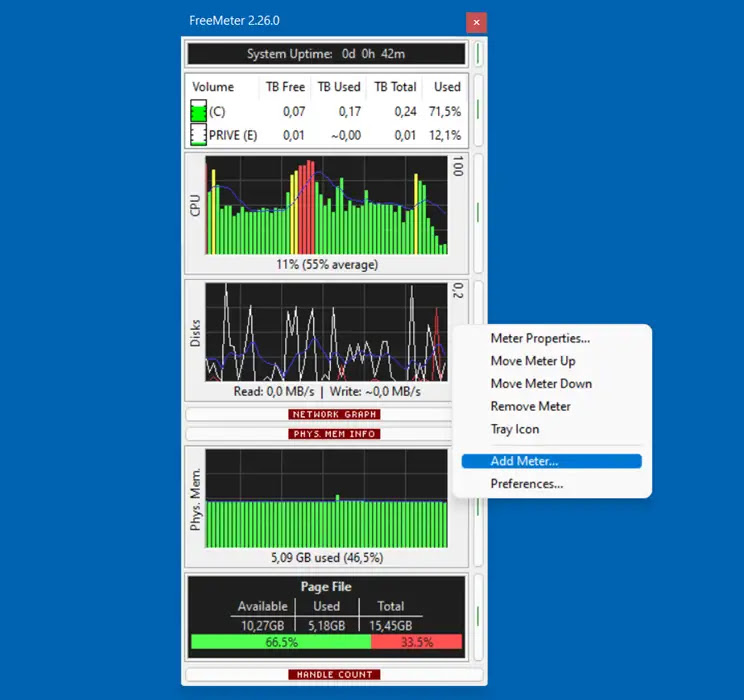Click the TB Used column header
The width and height of the screenshot is (744, 700).
click(x=339, y=87)
